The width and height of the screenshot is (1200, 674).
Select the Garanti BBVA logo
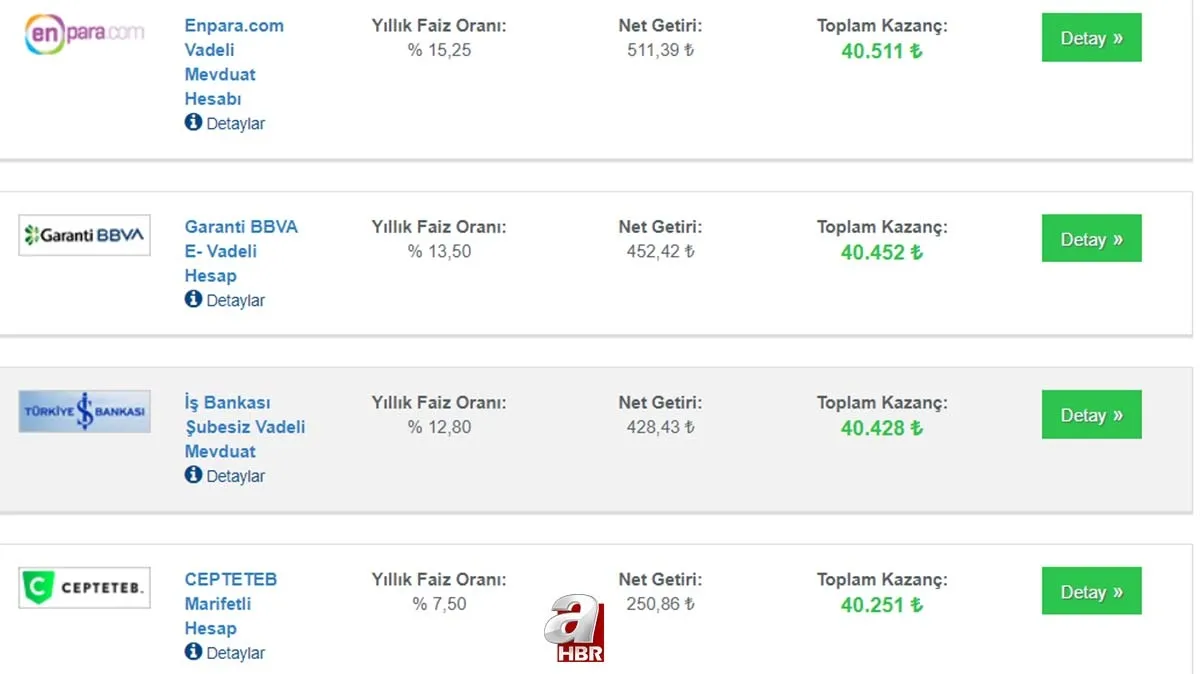pos(84,235)
